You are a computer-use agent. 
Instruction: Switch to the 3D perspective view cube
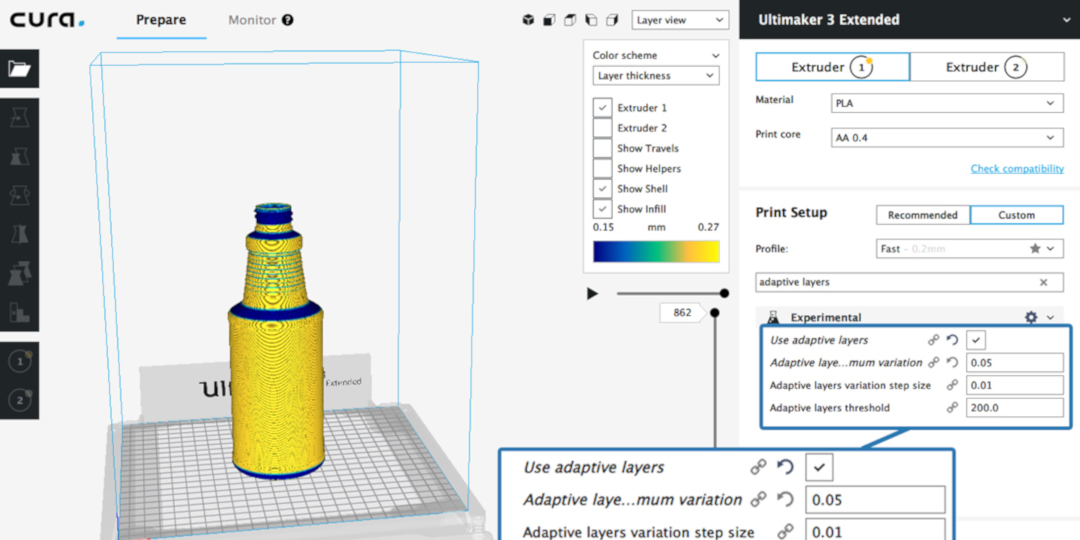point(528,20)
